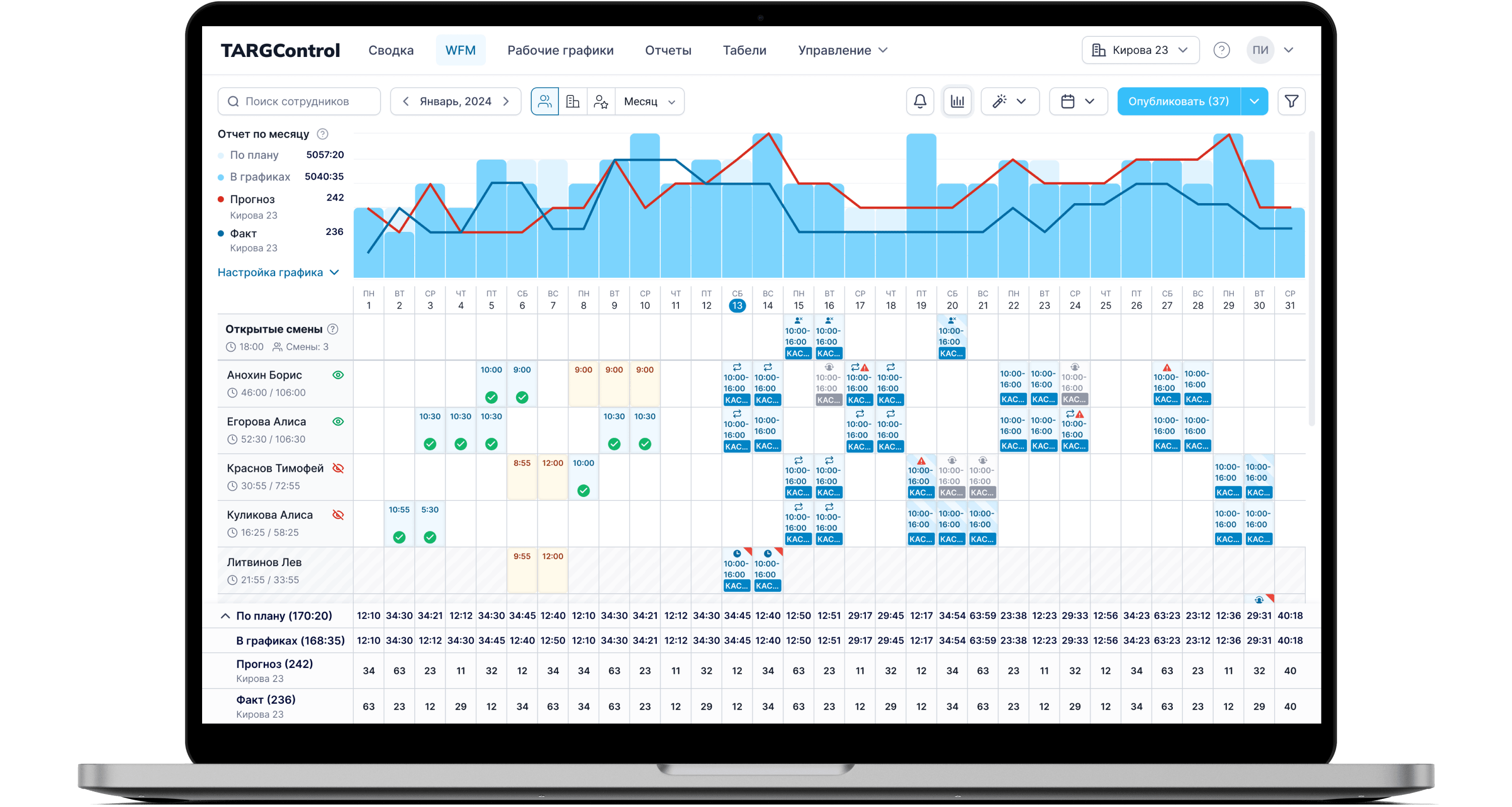Open employee Егорова Алиса
1512x807 pixels.
267,421
